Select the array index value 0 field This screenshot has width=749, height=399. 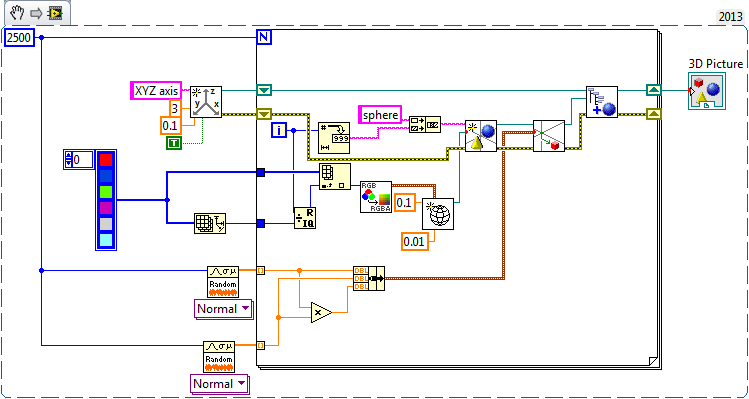point(83,160)
